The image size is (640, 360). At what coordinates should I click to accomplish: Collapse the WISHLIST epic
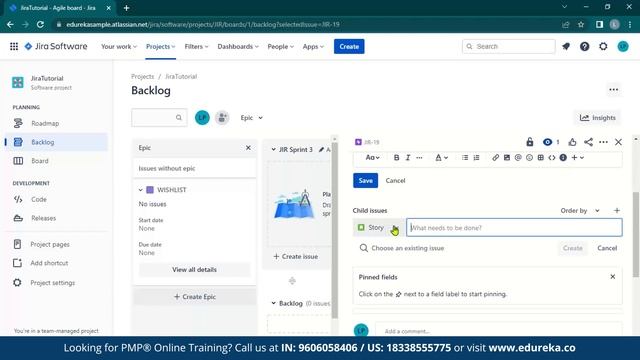click(140, 190)
